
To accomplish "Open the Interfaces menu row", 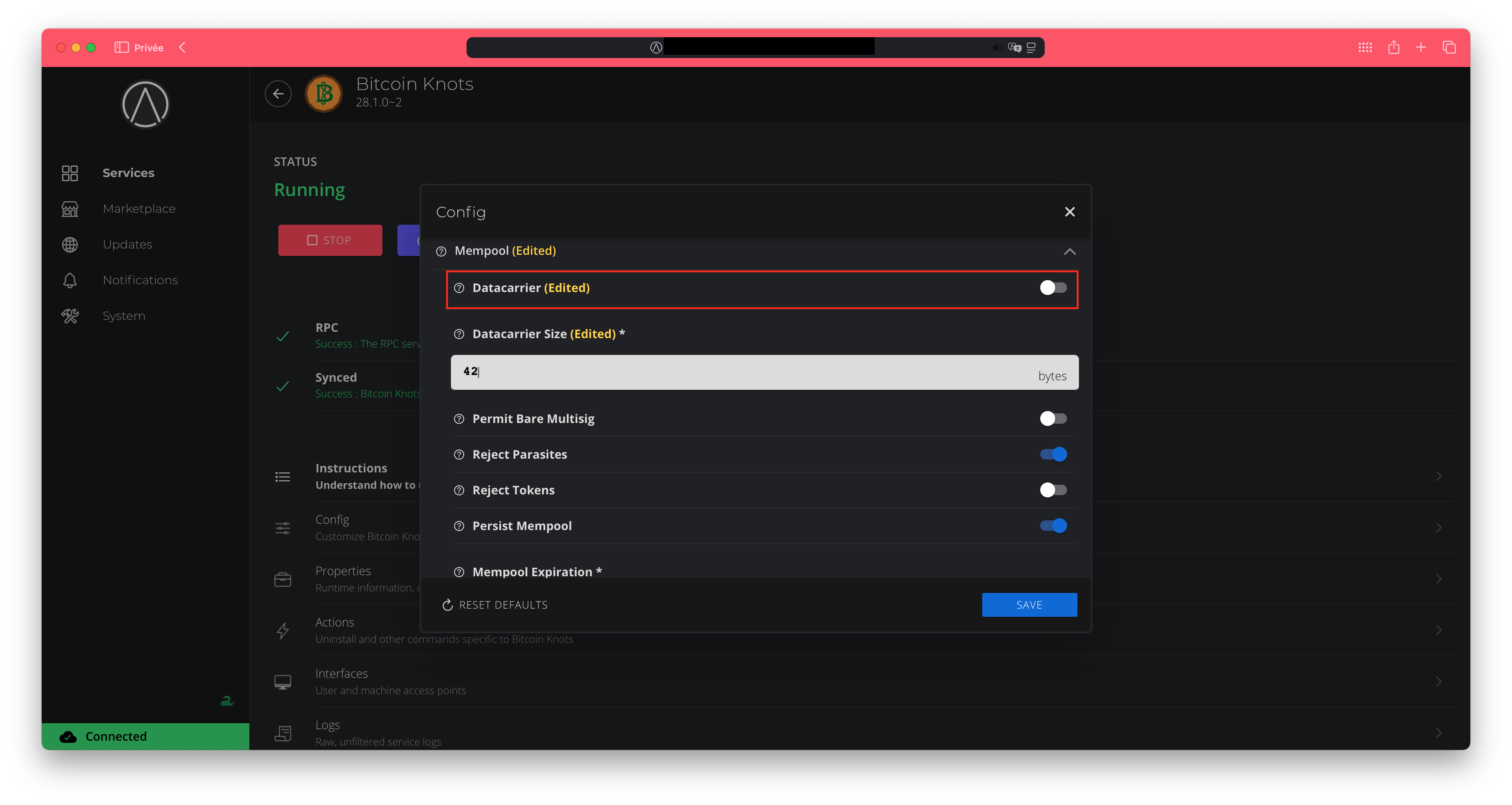I will 864,682.
